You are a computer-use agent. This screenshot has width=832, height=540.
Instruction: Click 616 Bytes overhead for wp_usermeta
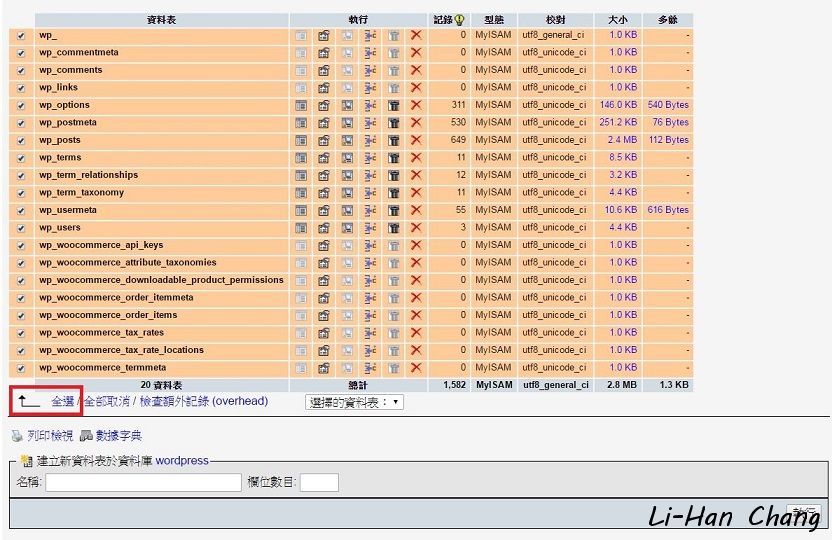coord(668,210)
